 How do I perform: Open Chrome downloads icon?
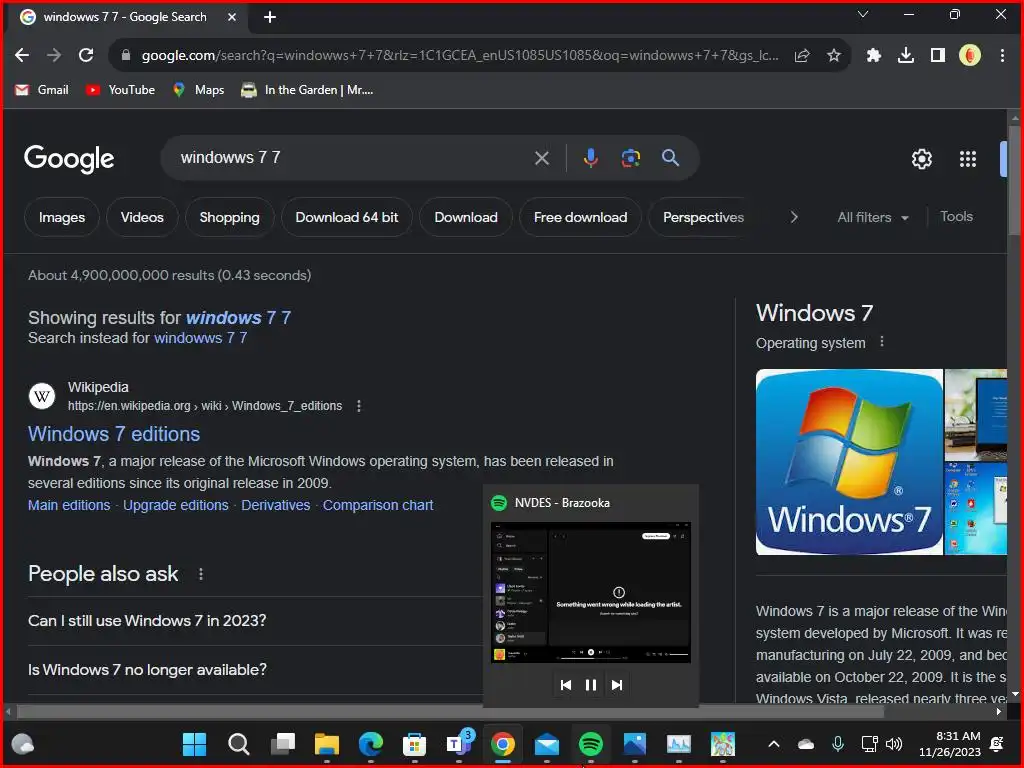[x=906, y=56]
